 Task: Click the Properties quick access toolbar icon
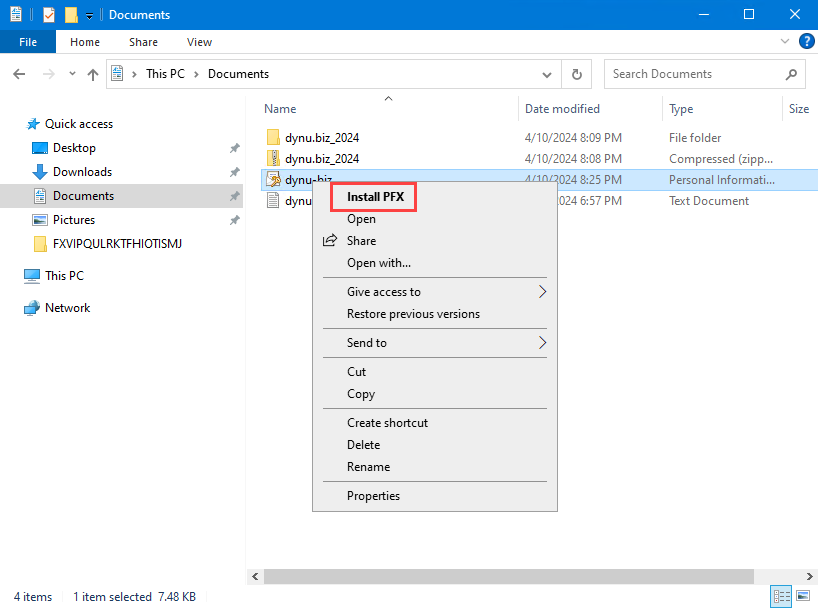(x=49, y=15)
